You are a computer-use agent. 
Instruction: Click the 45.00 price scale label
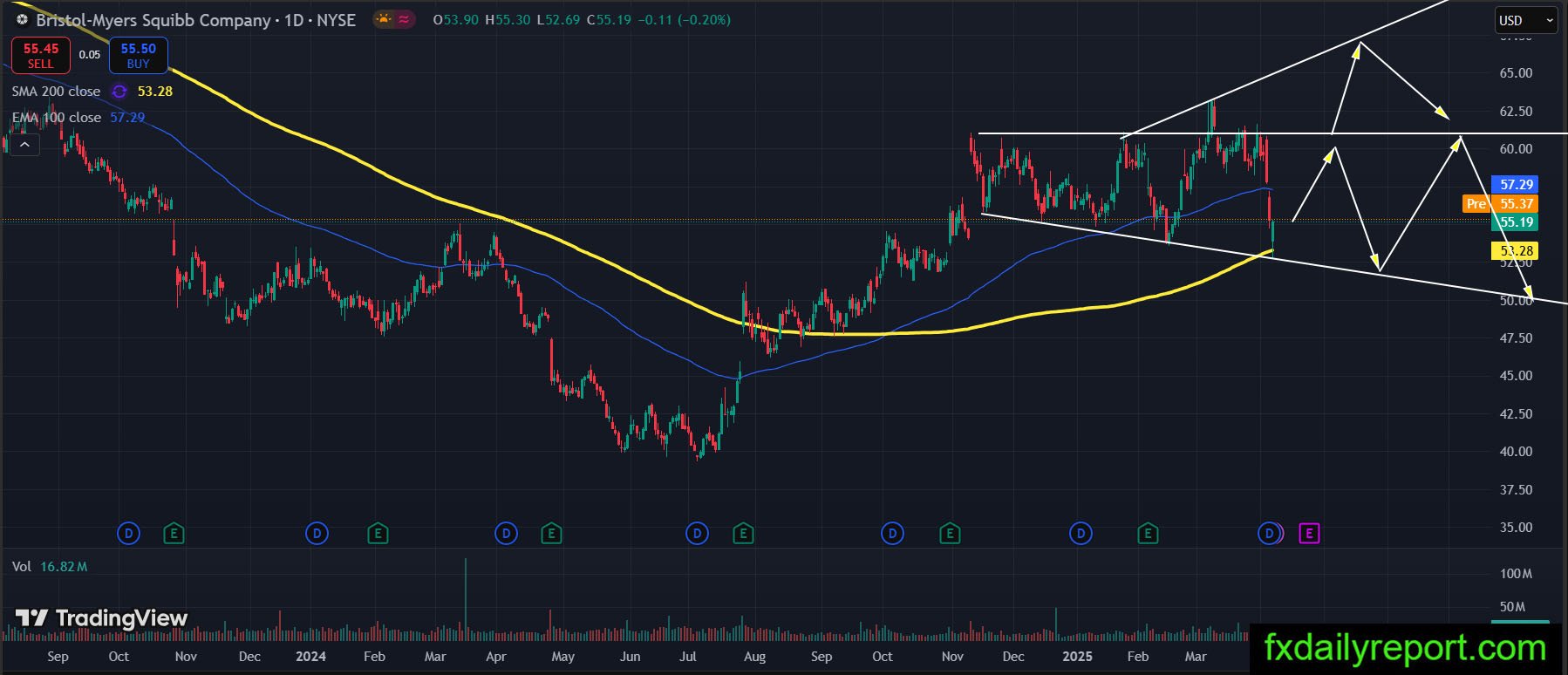coord(1516,376)
